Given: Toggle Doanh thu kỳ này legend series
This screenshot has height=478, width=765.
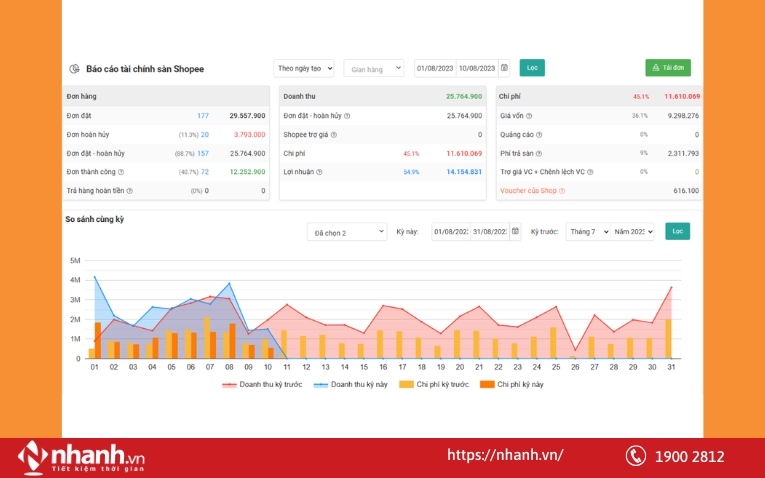Looking at the screenshot, I should [350, 384].
